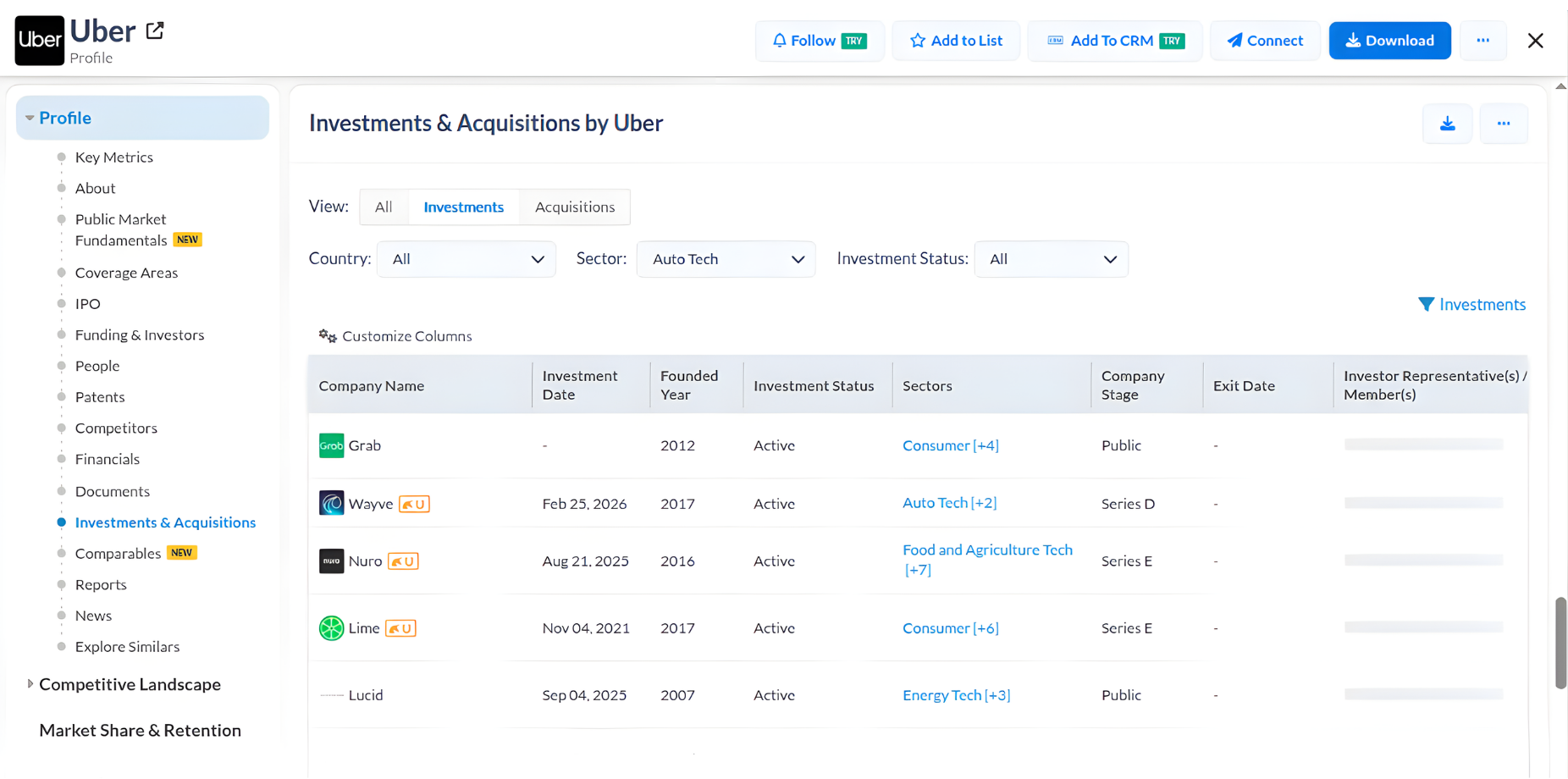
Task: Switch view to Acquisitions tab
Action: pyautogui.click(x=575, y=207)
